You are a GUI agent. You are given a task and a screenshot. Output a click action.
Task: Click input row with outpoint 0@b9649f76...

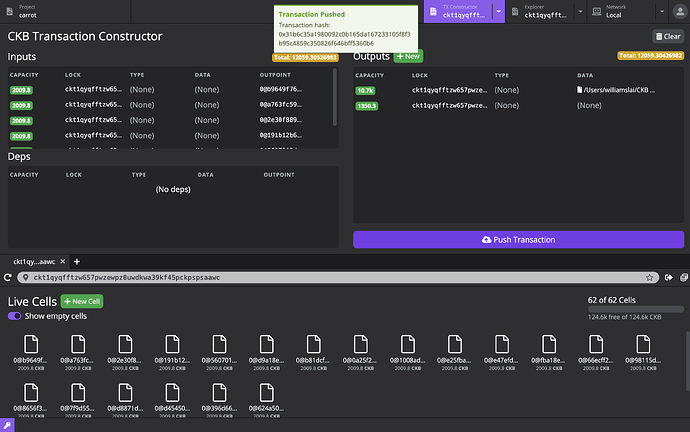tap(170, 90)
